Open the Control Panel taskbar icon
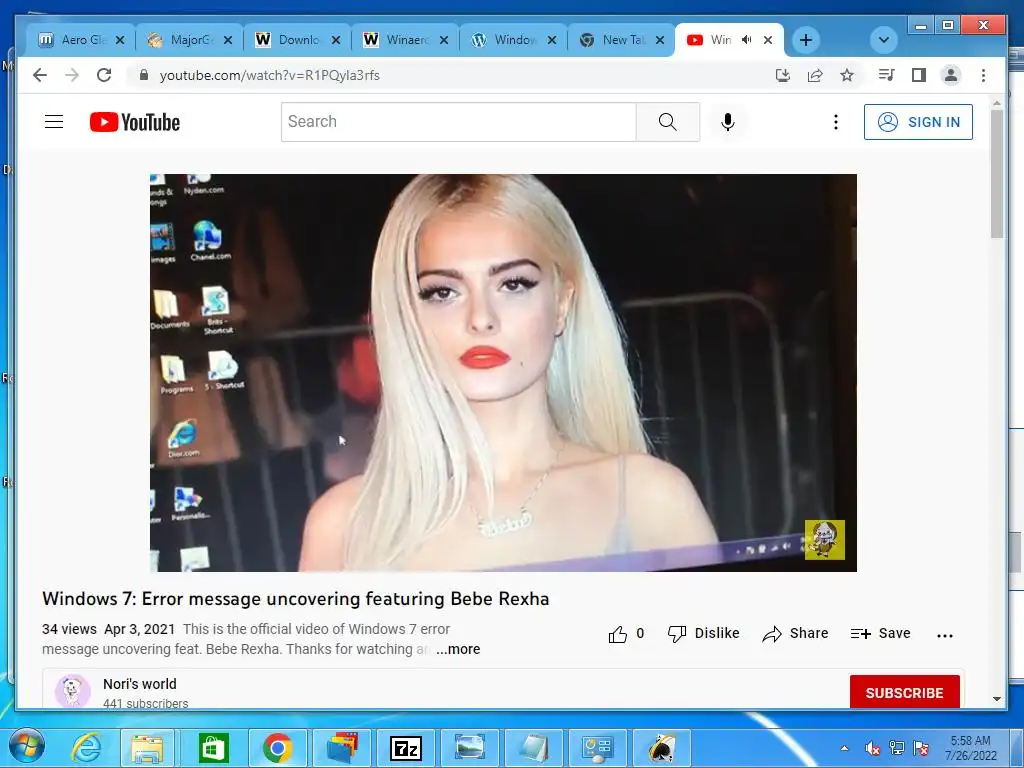Viewport: 1024px width, 768px height. (x=598, y=748)
